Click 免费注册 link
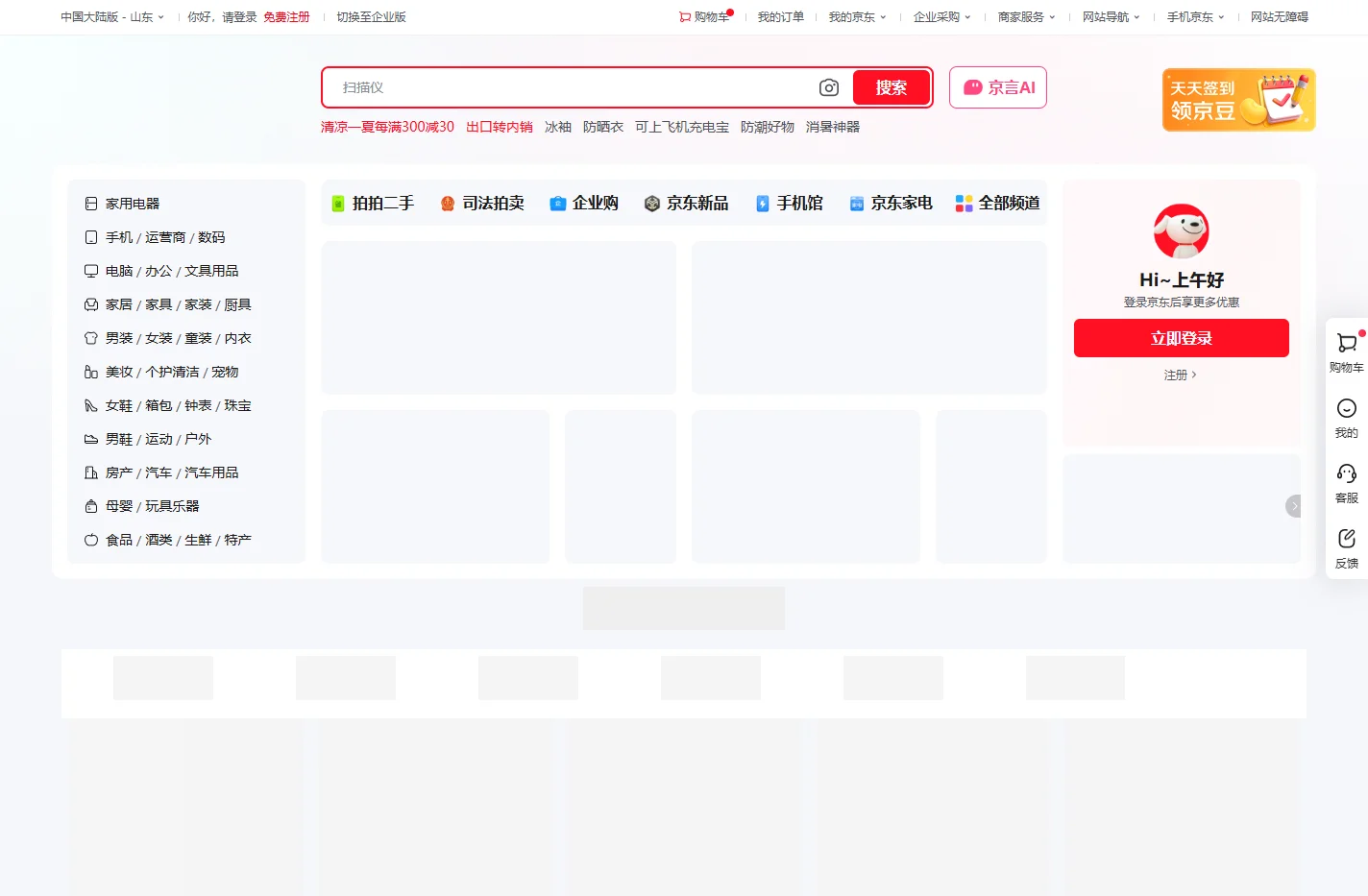 [286, 17]
